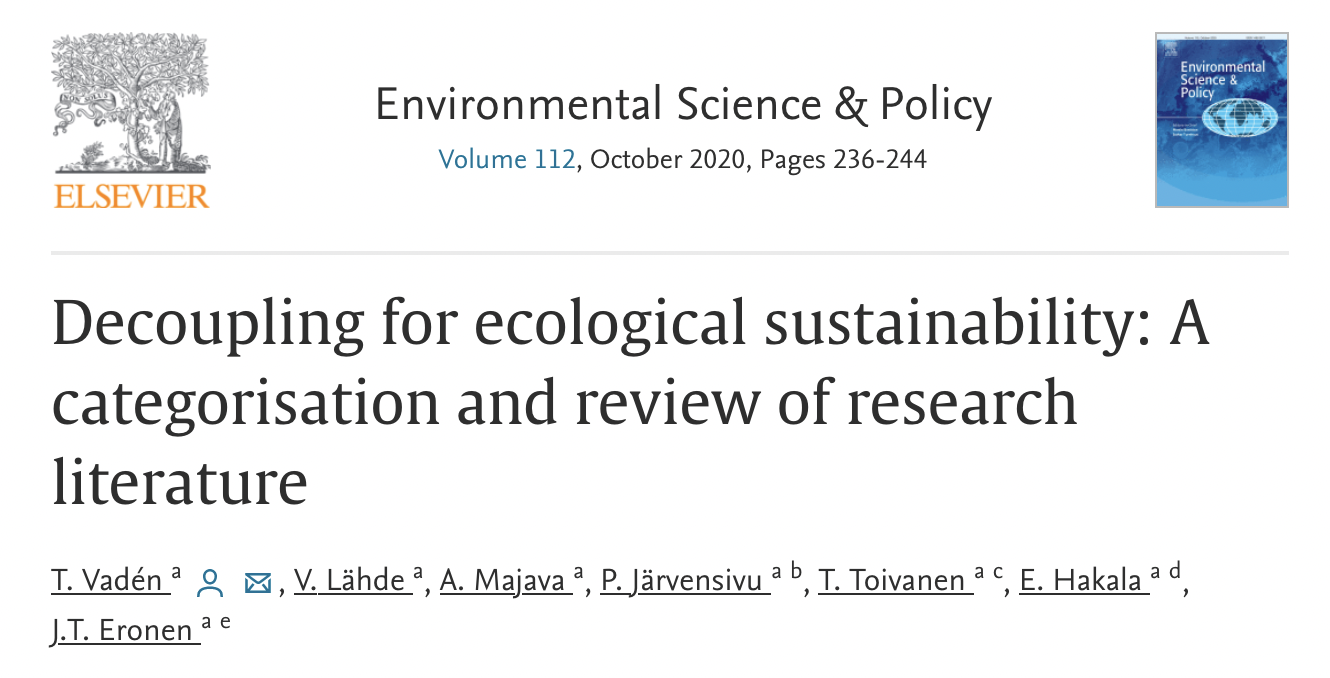Show details for P. Järvensivu
1330x678 pixels.
[x=682, y=581]
